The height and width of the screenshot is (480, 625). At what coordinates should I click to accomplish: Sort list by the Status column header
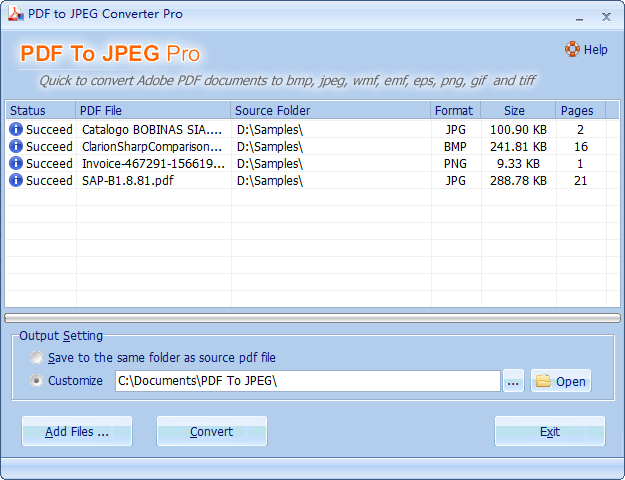[40, 111]
